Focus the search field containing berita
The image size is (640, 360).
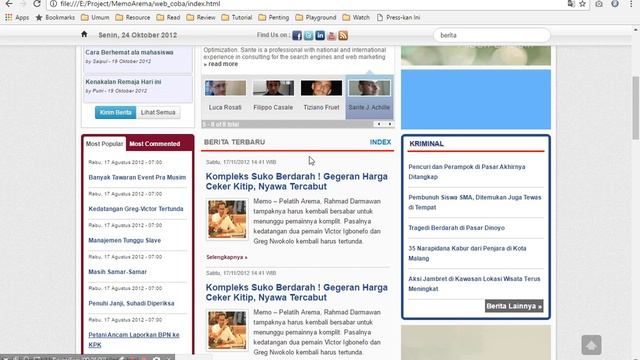point(492,35)
